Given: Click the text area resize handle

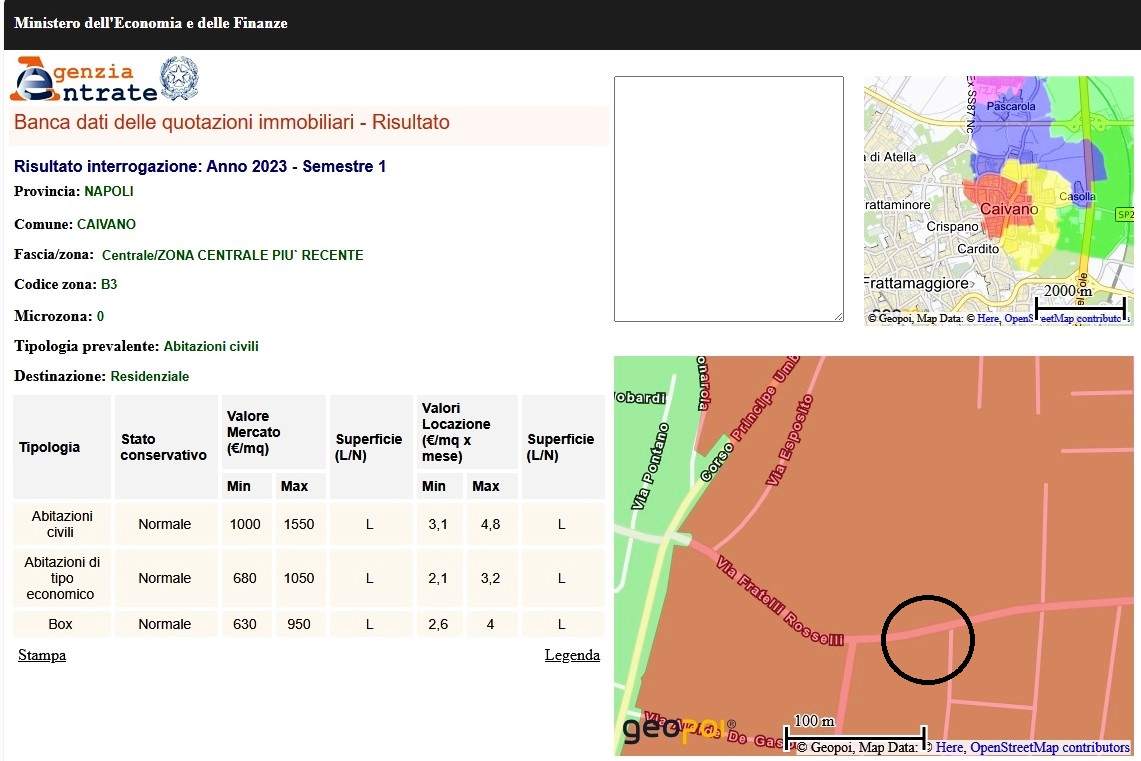Looking at the screenshot, I should [838, 316].
